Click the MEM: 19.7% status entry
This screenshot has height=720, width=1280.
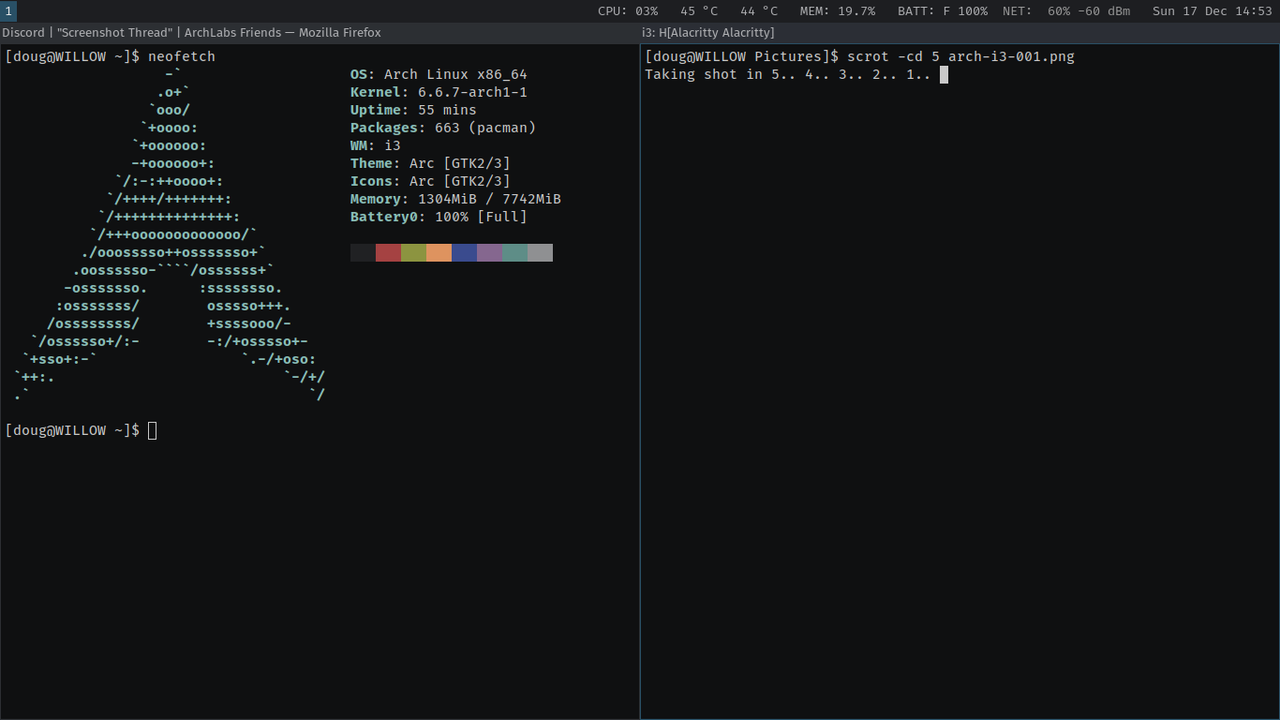pos(837,11)
